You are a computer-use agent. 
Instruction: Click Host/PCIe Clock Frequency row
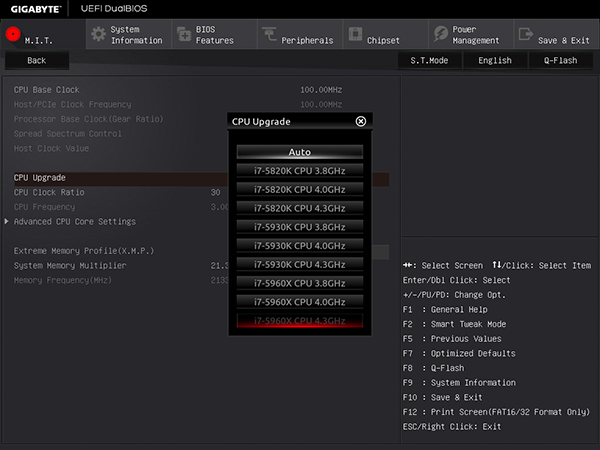[x=72, y=104]
